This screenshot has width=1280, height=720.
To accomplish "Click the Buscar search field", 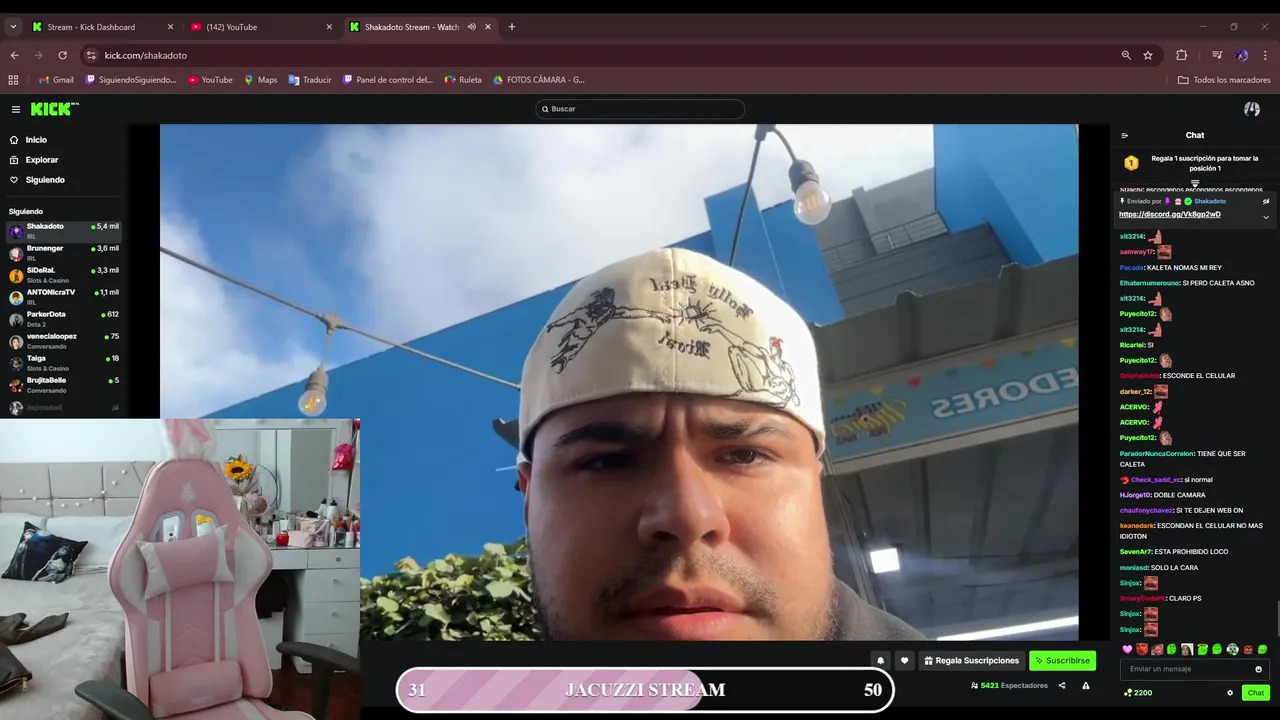I will pyautogui.click(x=640, y=109).
